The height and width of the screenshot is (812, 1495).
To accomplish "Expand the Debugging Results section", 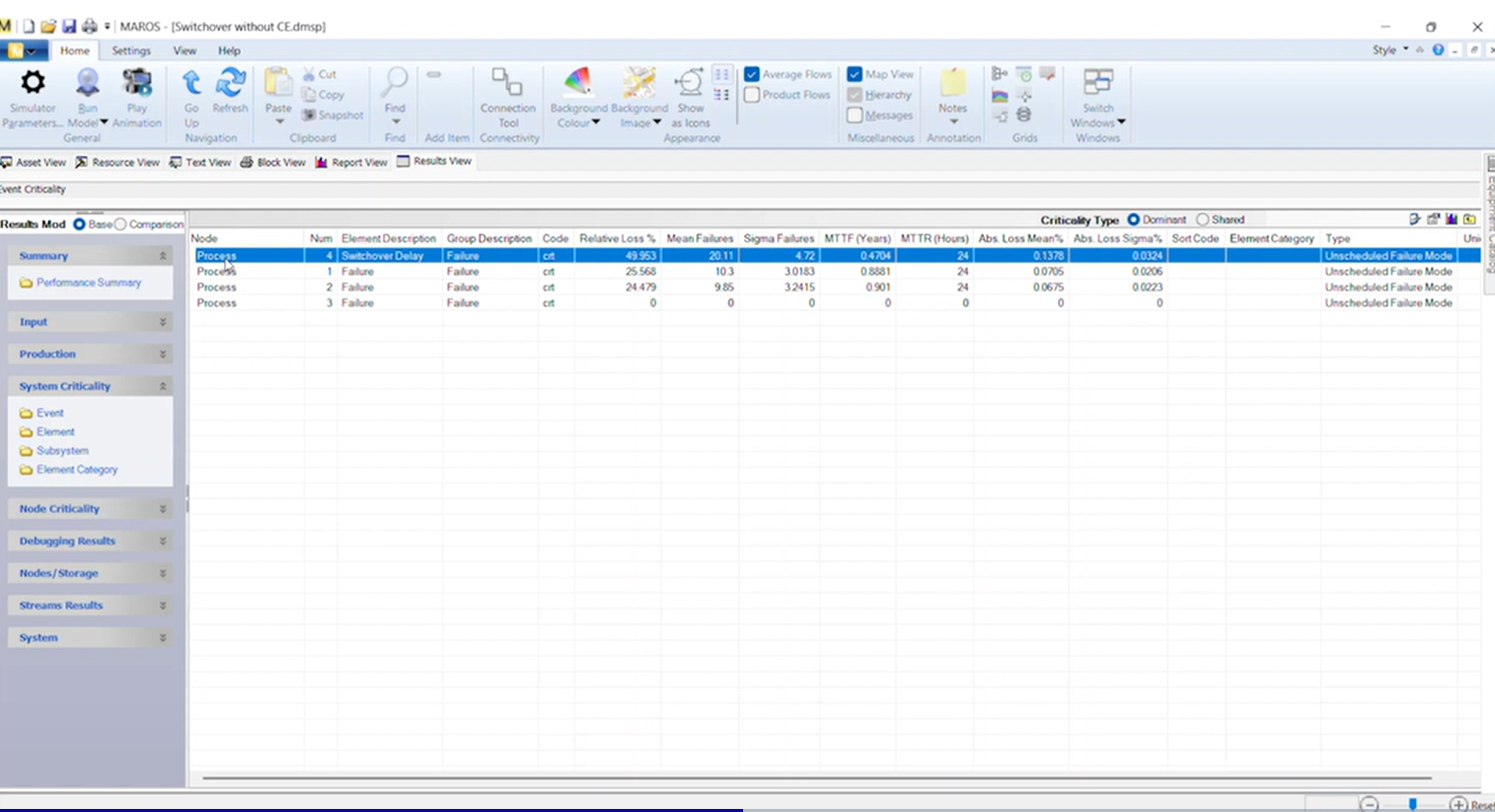I will pos(163,541).
